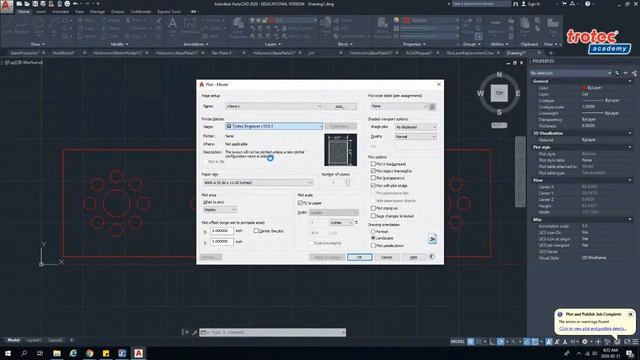Viewport: 640px width, 360px height.
Task: Open the What to plot dropdown
Action: pos(220,209)
